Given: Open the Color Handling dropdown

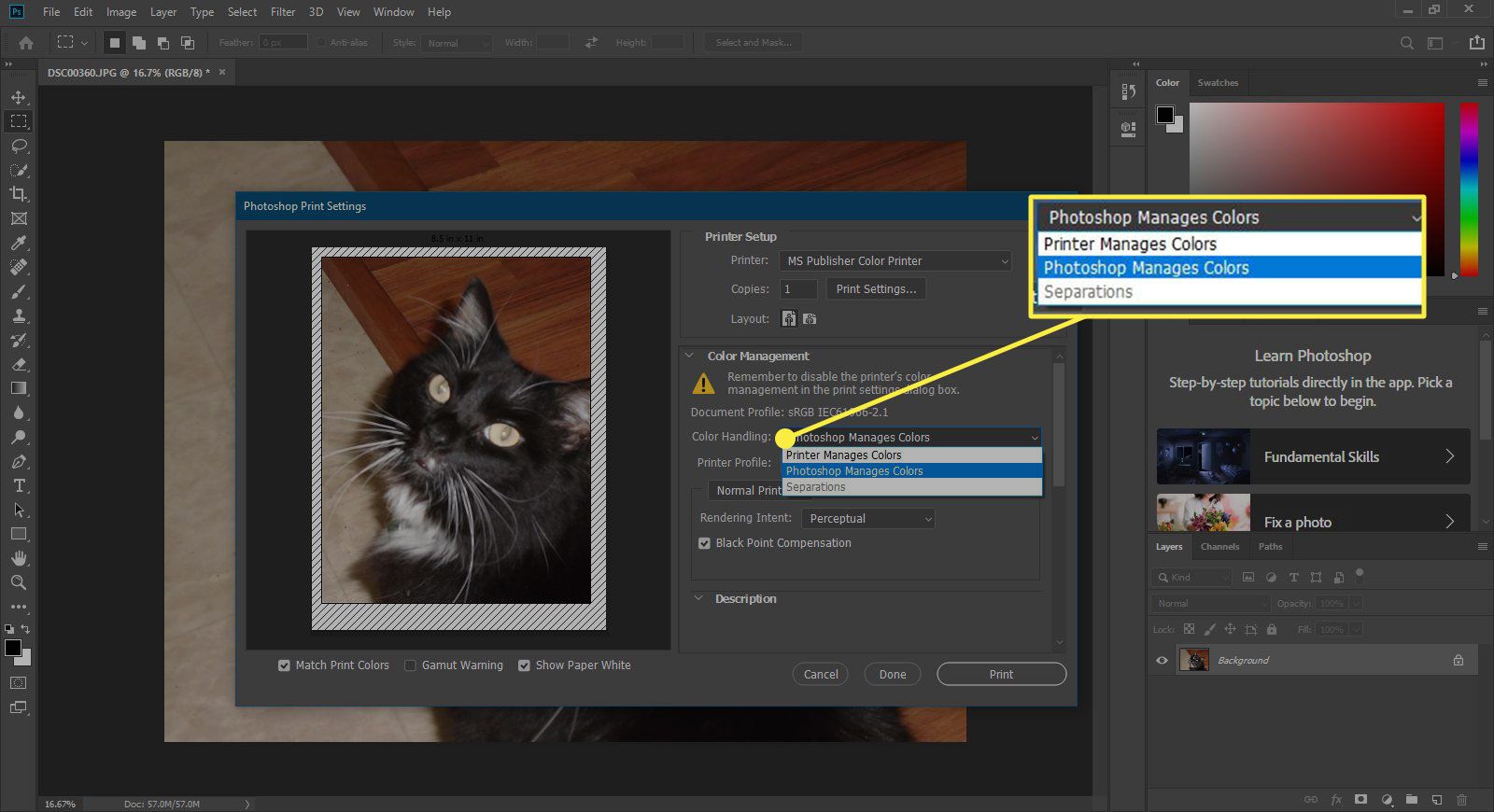Looking at the screenshot, I should coord(912,437).
